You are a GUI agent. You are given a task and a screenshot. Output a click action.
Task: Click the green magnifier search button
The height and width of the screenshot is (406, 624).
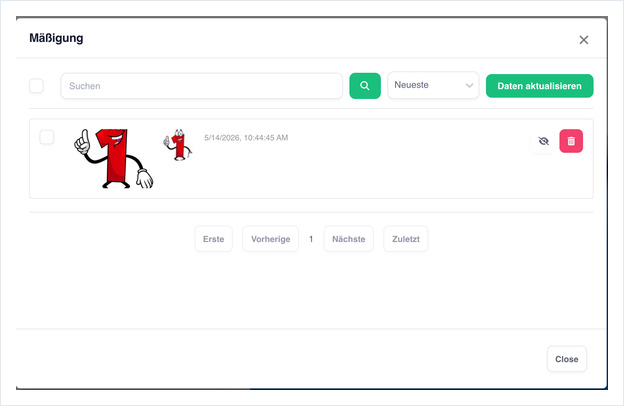coord(365,86)
